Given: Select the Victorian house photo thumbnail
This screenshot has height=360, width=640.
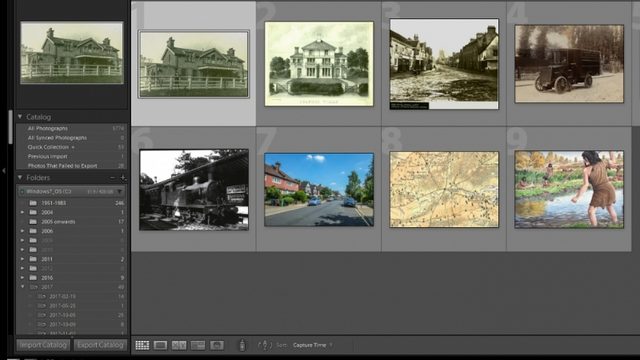Looking at the screenshot, I should click(193, 64).
